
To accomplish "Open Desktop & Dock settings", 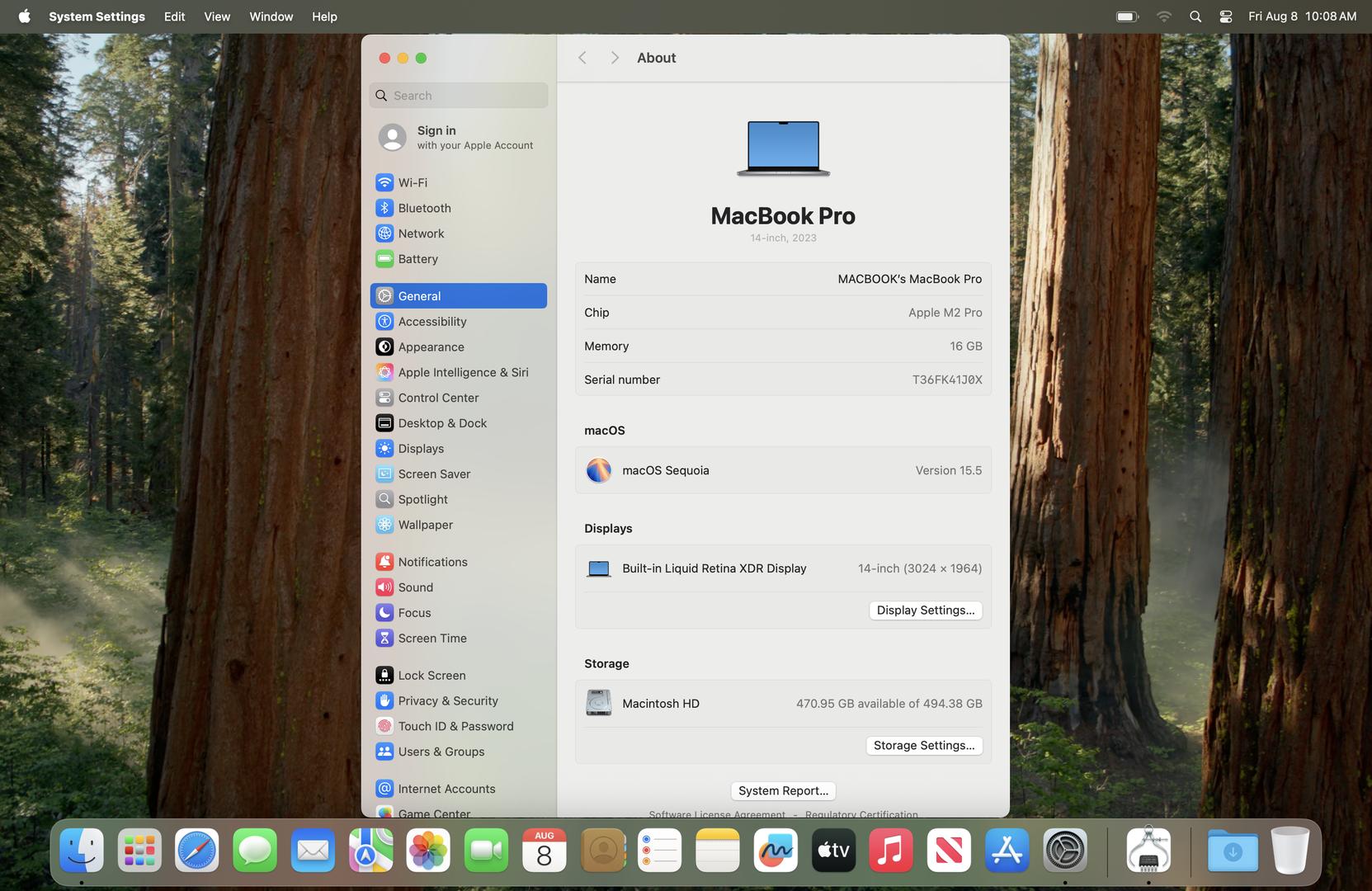I will 458,423.
